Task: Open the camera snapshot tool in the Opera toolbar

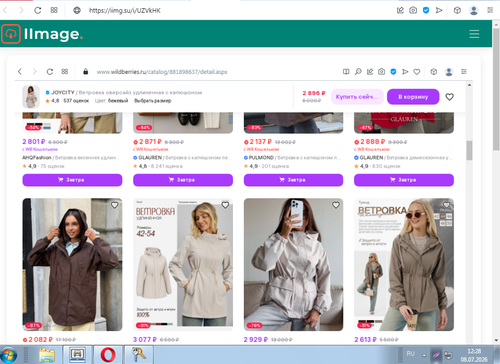Action: tap(413, 10)
